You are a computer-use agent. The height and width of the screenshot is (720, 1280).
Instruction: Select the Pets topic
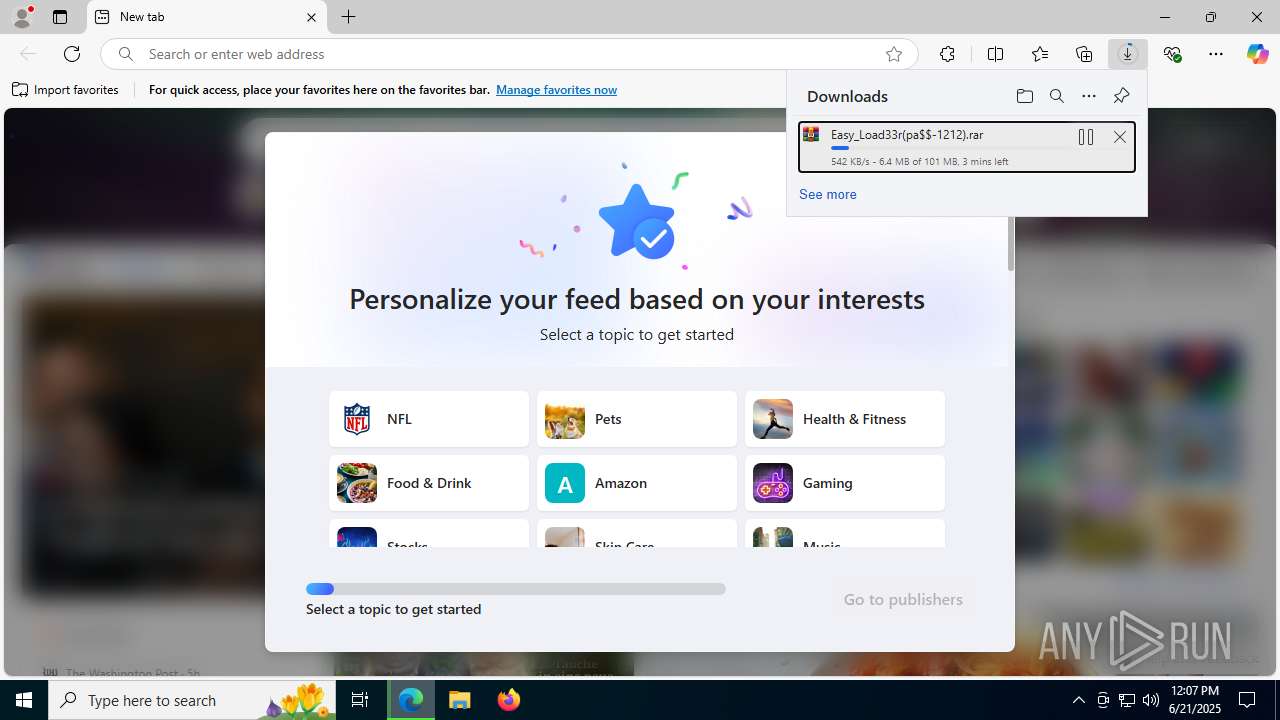point(637,419)
